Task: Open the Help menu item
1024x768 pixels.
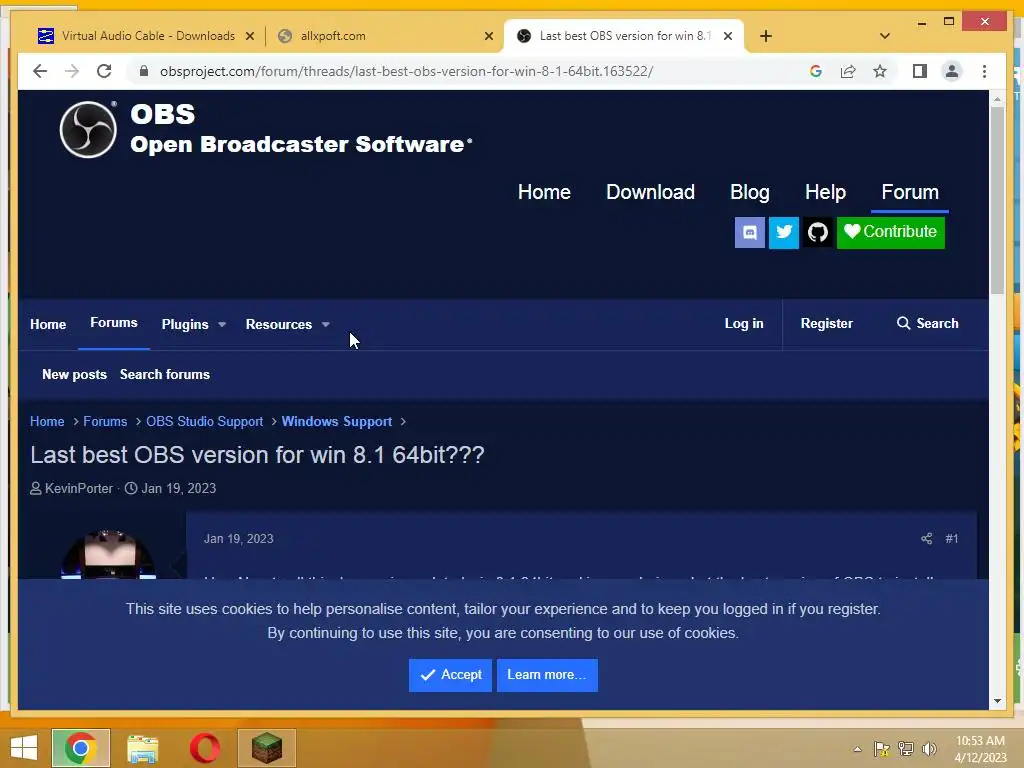Action: (x=825, y=192)
